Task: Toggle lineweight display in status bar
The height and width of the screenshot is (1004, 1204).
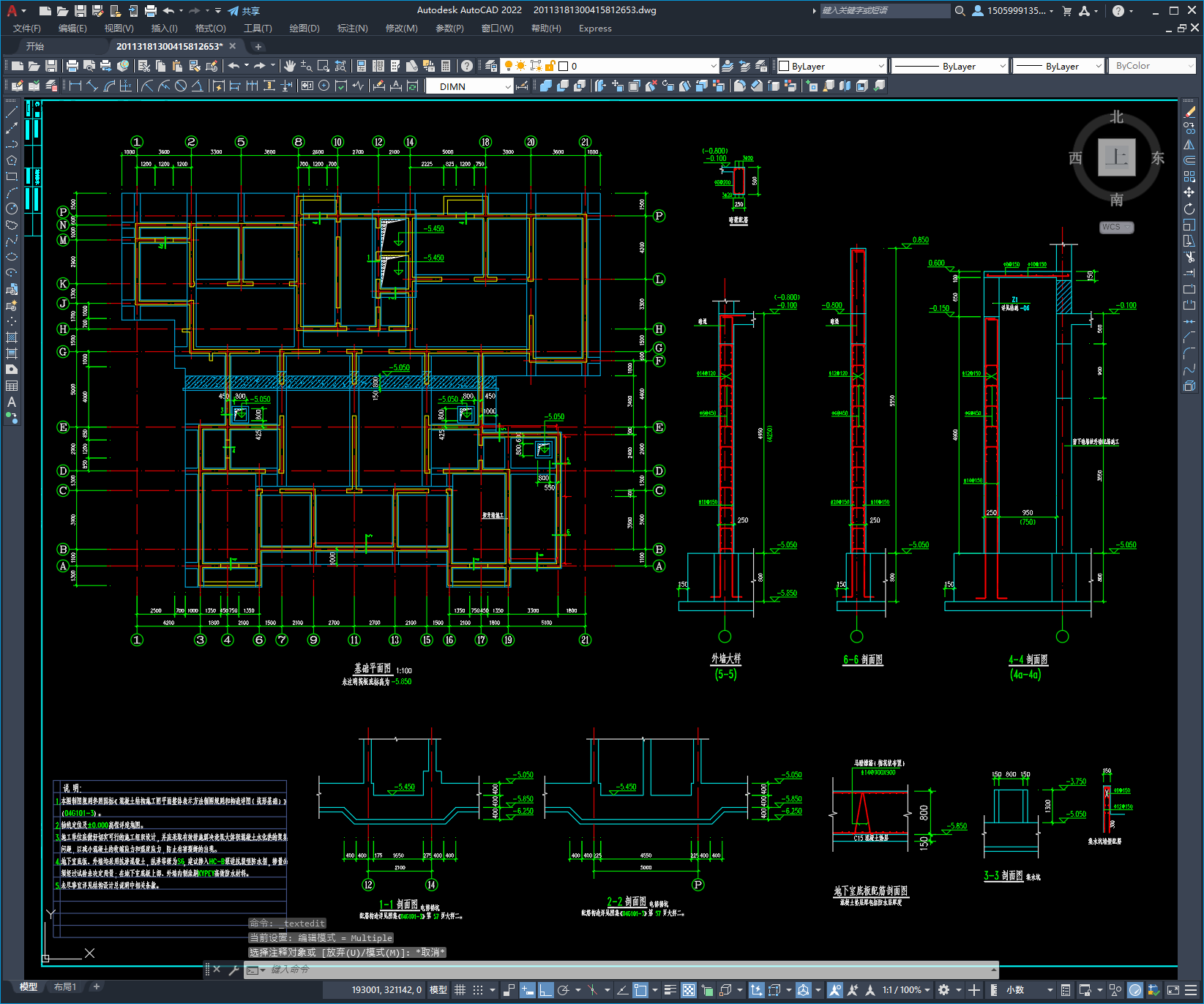Action: [x=670, y=990]
